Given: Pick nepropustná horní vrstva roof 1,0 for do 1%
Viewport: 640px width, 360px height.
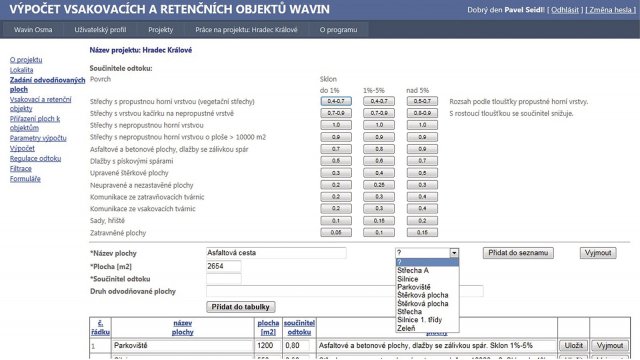Looking at the screenshot, I should tap(336, 125).
